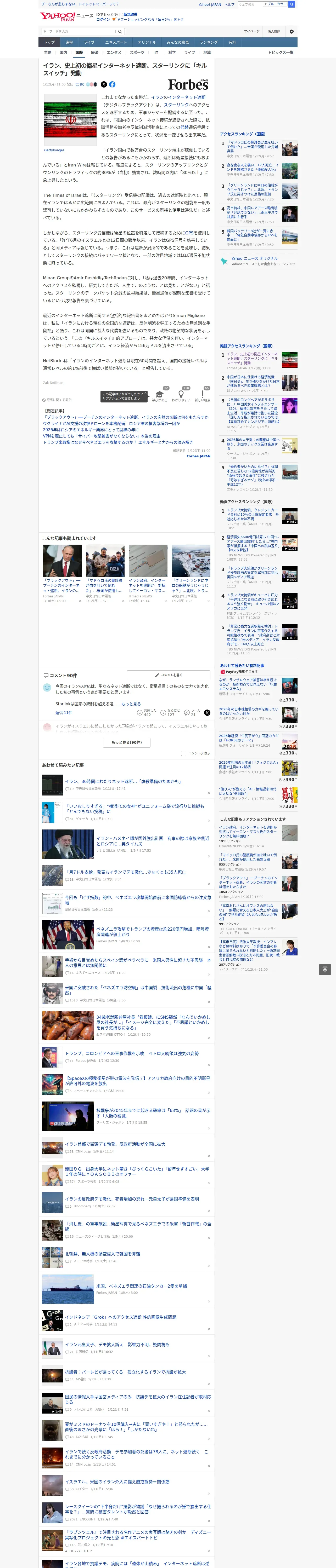Click the Yahoo! JAPAN News logo
336x1568 pixels.
click(x=66, y=16)
